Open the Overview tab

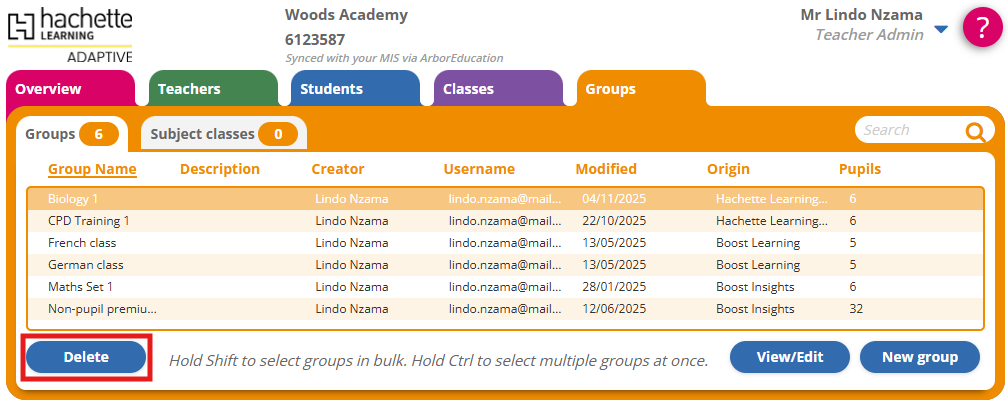(x=48, y=89)
